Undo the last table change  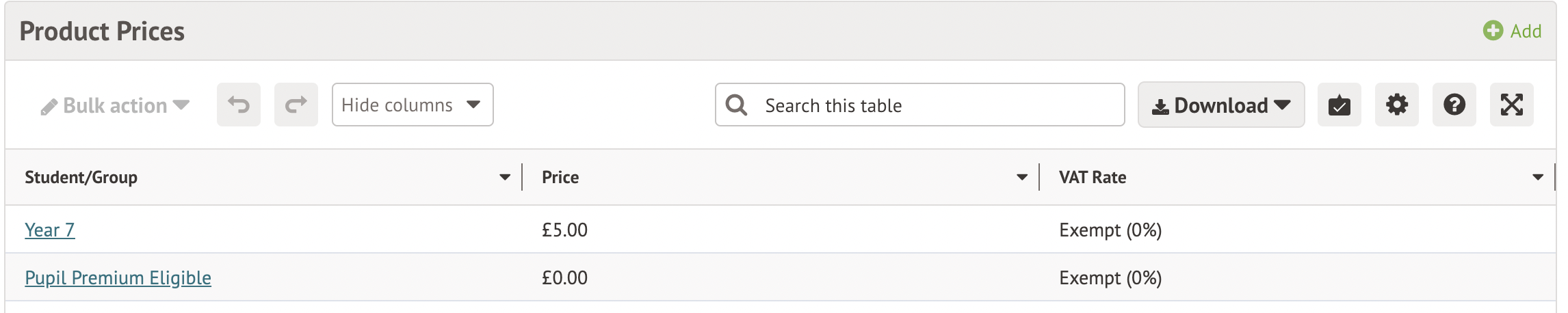(239, 105)
